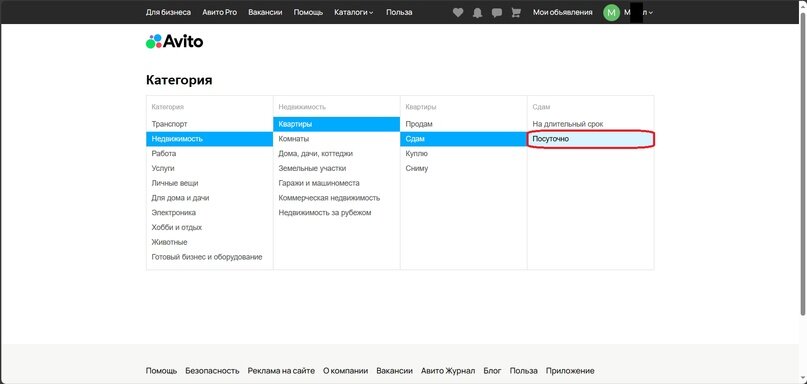Go to Avito logo homepage
Screen dimensions: 807x384
pyautogui.click(x=174, y=42)
